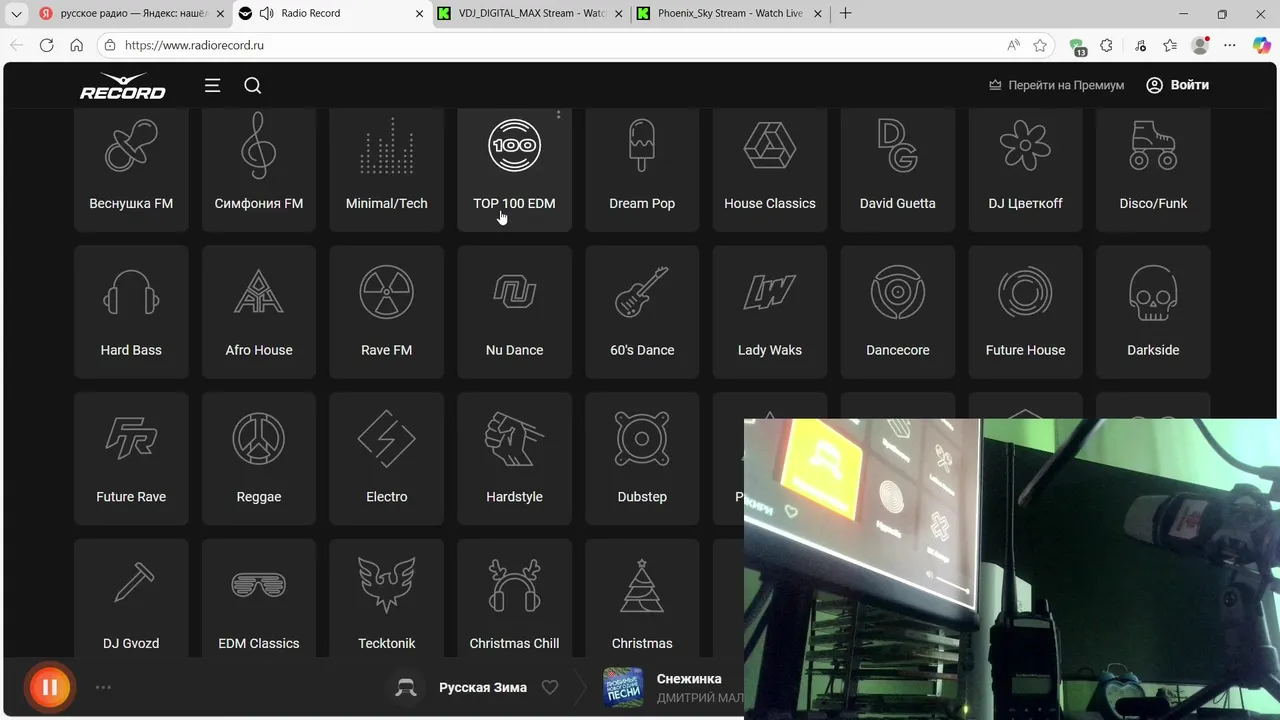1280x720 pixels.
Task: Open the Nu Dance station
Action: [514, 312]
